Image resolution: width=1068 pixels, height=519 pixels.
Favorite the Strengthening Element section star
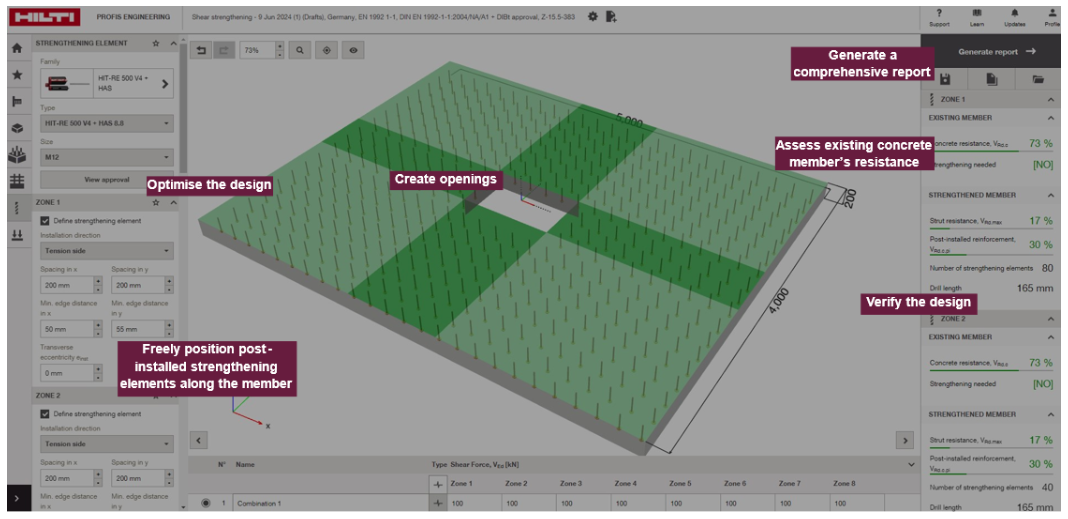click(x=156, y=43)
